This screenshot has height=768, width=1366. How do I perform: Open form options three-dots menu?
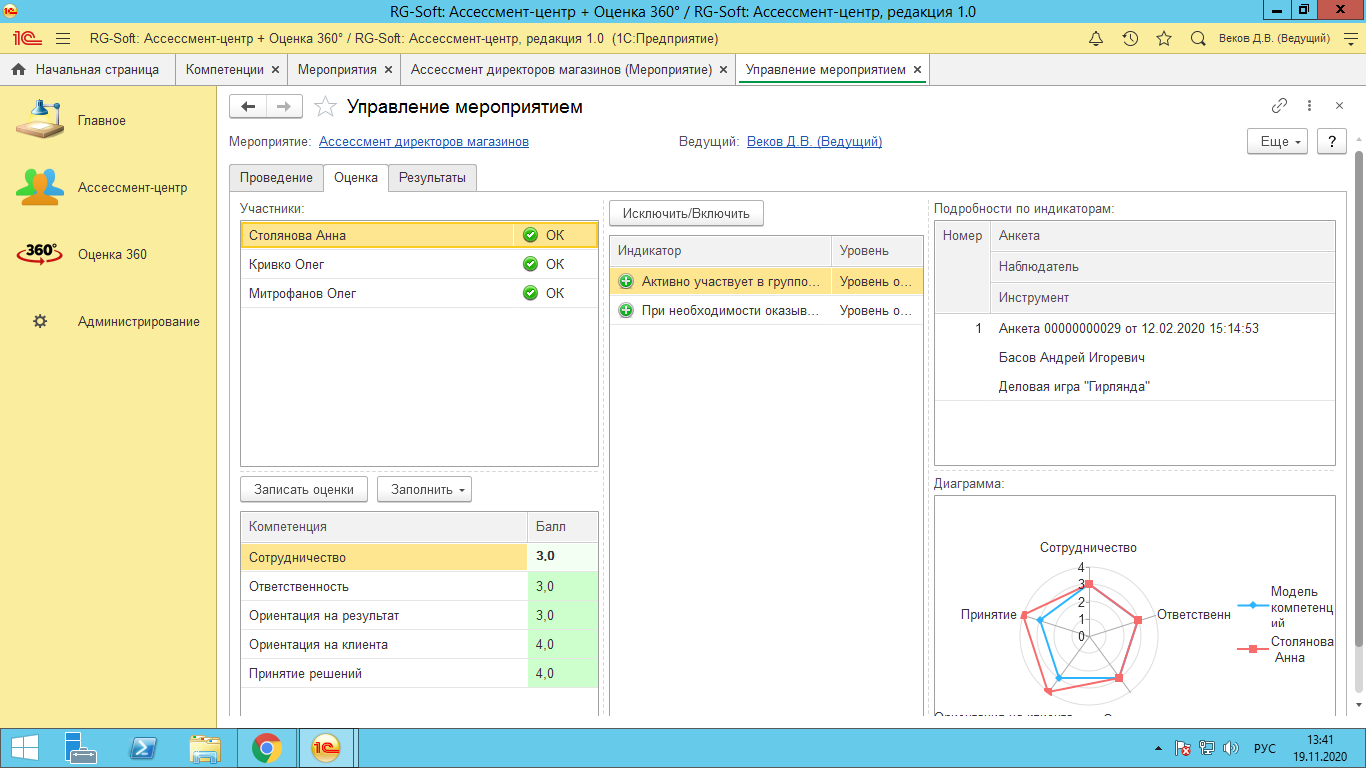pyautogui.click(x=1309, y=105)
